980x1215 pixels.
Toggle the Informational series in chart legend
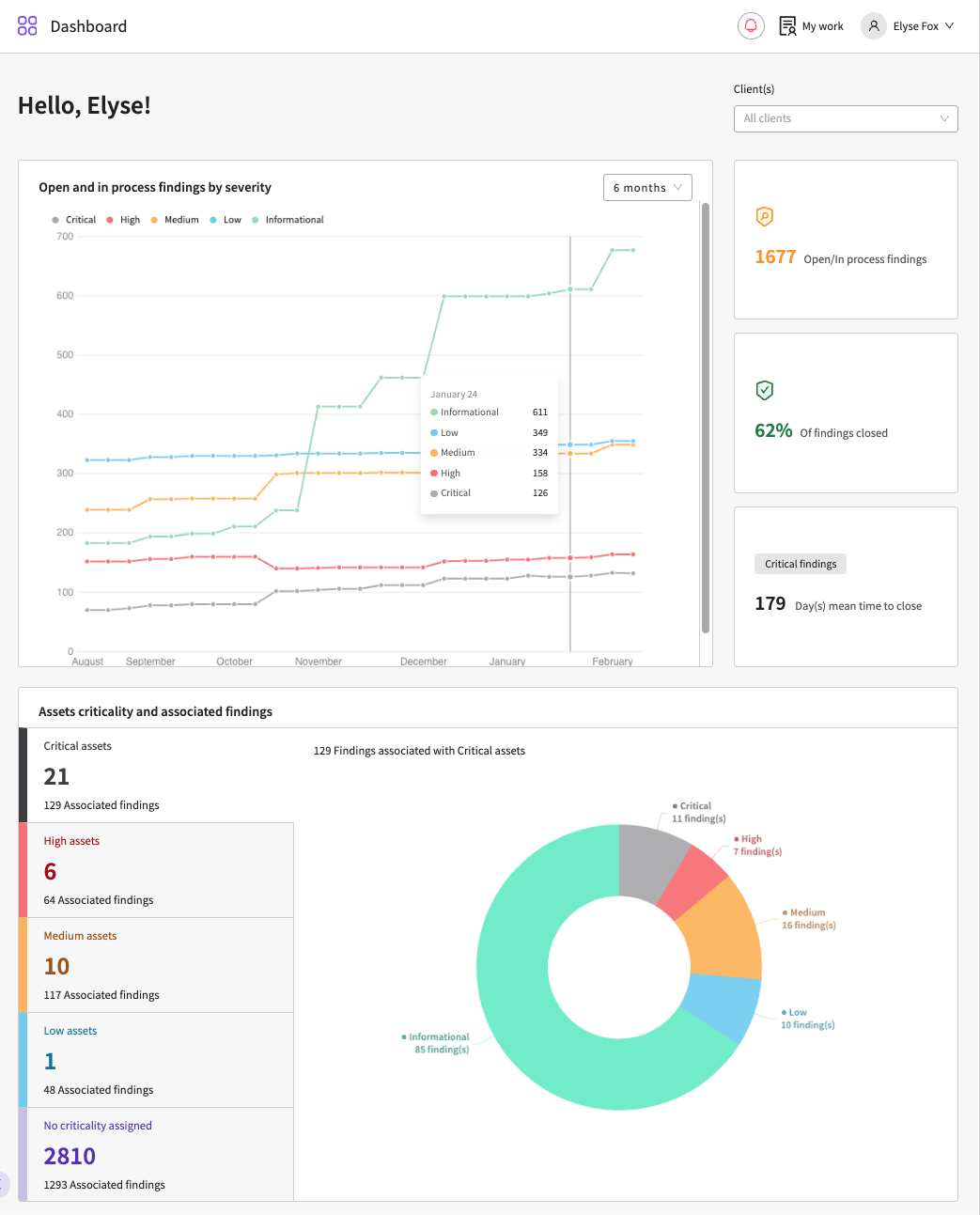click(x=288, y=220)
